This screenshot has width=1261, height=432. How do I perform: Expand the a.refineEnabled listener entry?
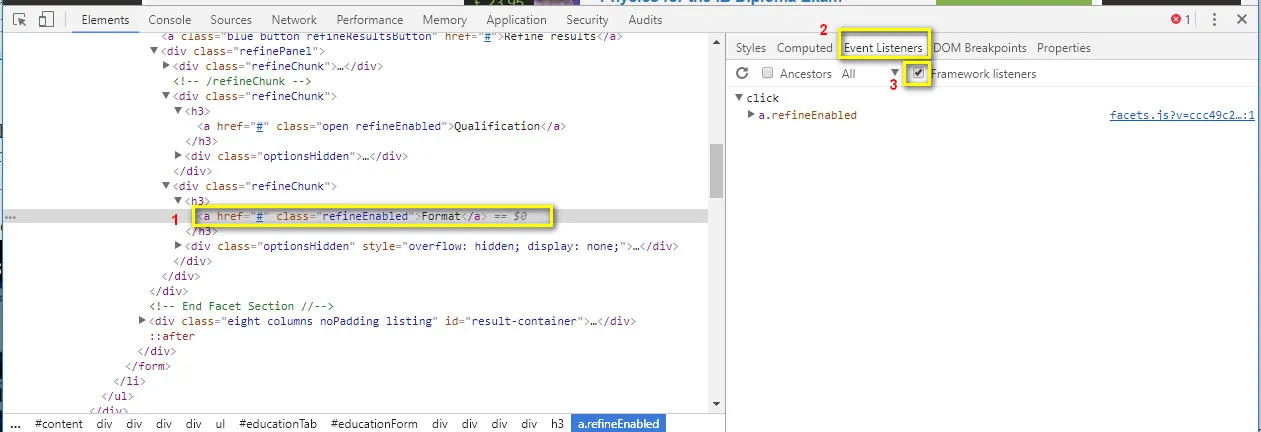[752, 115]
